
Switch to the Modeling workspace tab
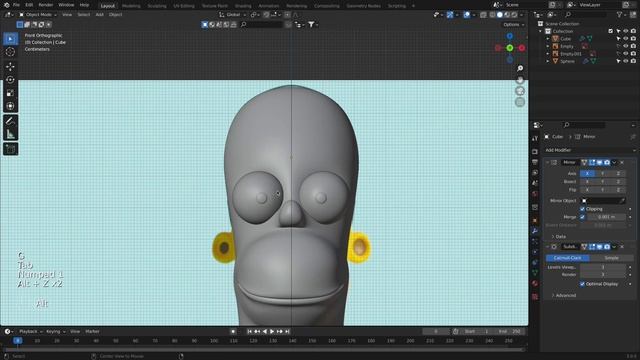pos(131,6)
